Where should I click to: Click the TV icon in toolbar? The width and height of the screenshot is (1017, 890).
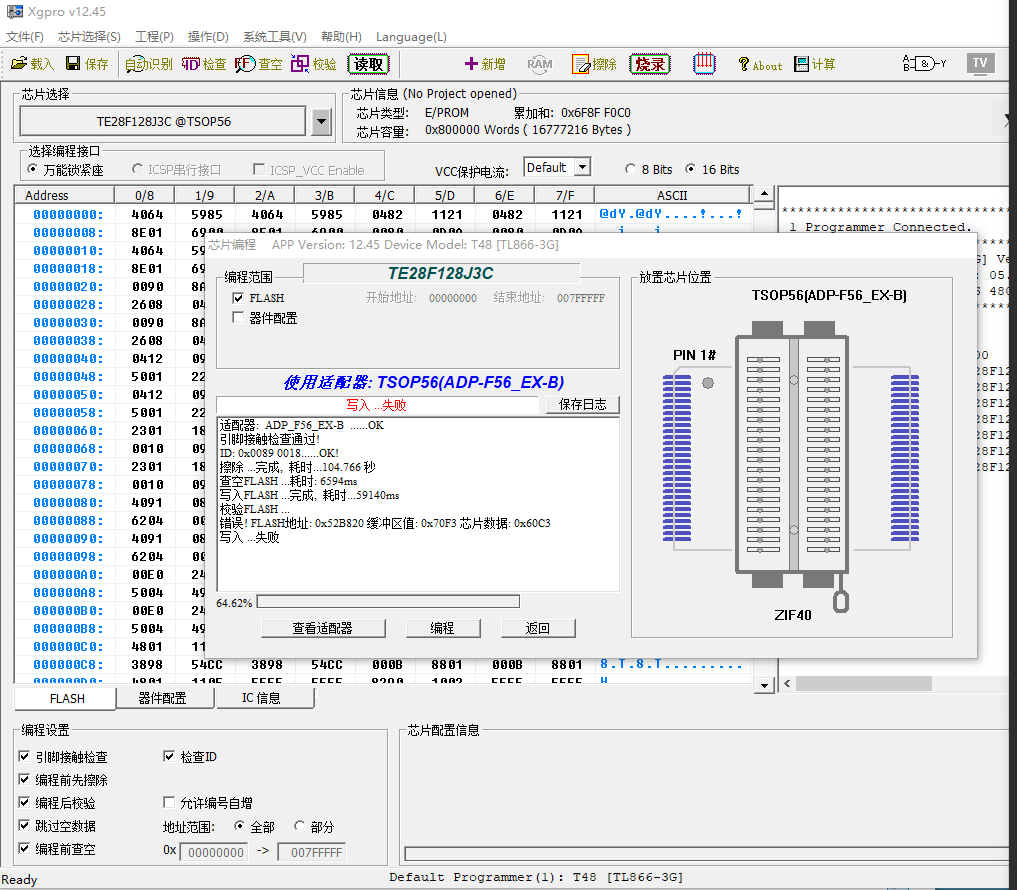[980, 63]
